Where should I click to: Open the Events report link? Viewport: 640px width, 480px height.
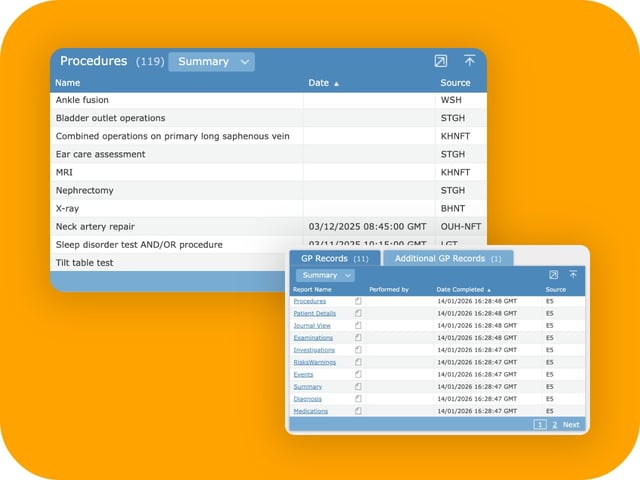coord(303,374)
